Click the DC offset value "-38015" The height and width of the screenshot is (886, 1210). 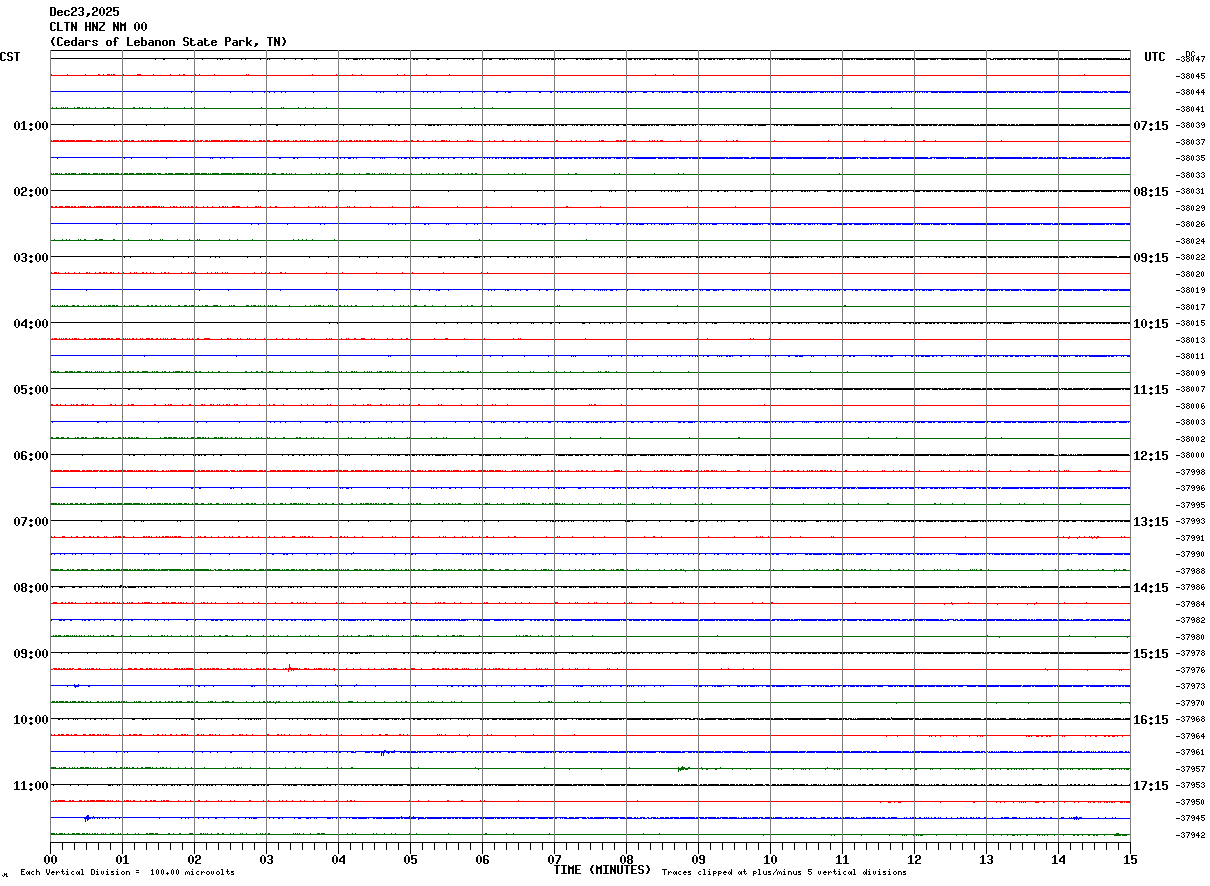pyautogui.click(x=1191, y=323)
